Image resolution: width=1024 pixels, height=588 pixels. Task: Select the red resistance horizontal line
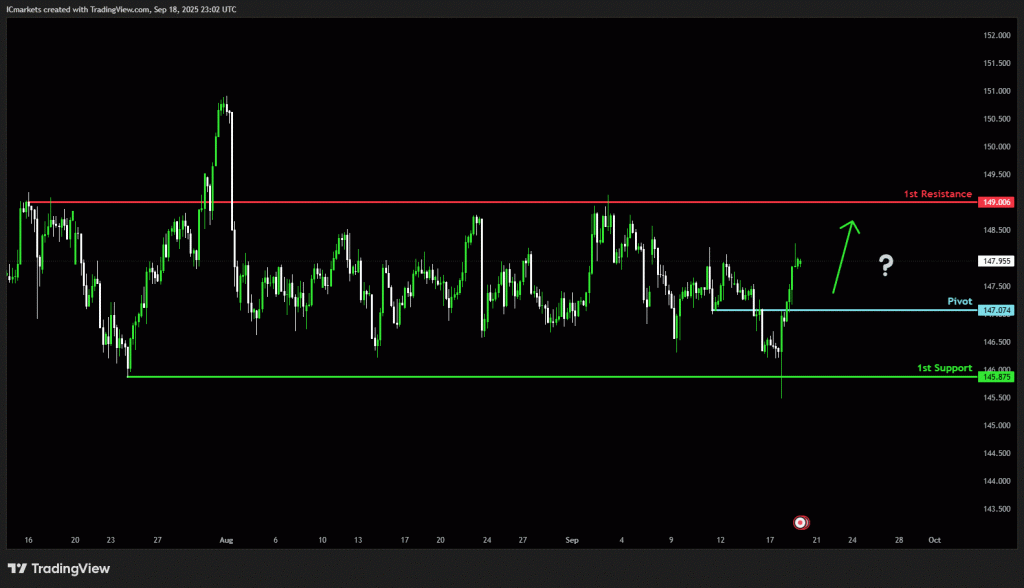point(503,203)
